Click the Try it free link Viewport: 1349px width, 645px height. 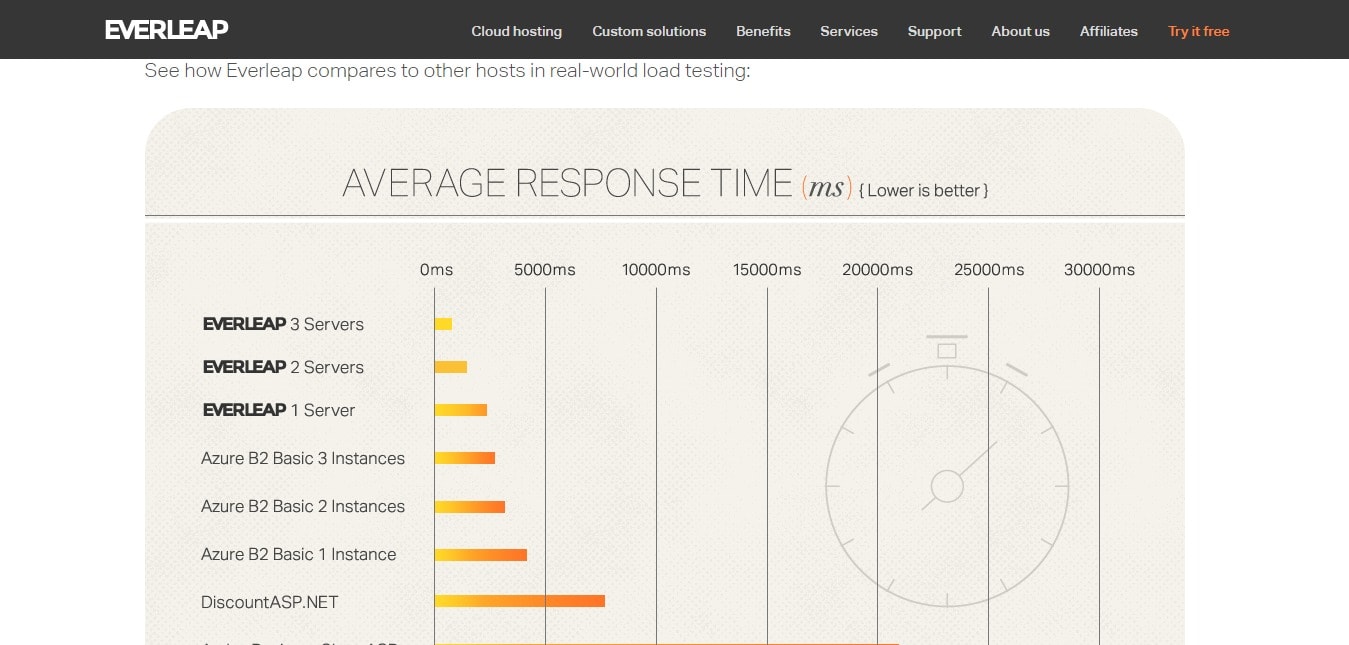[x=1198, y=31]
